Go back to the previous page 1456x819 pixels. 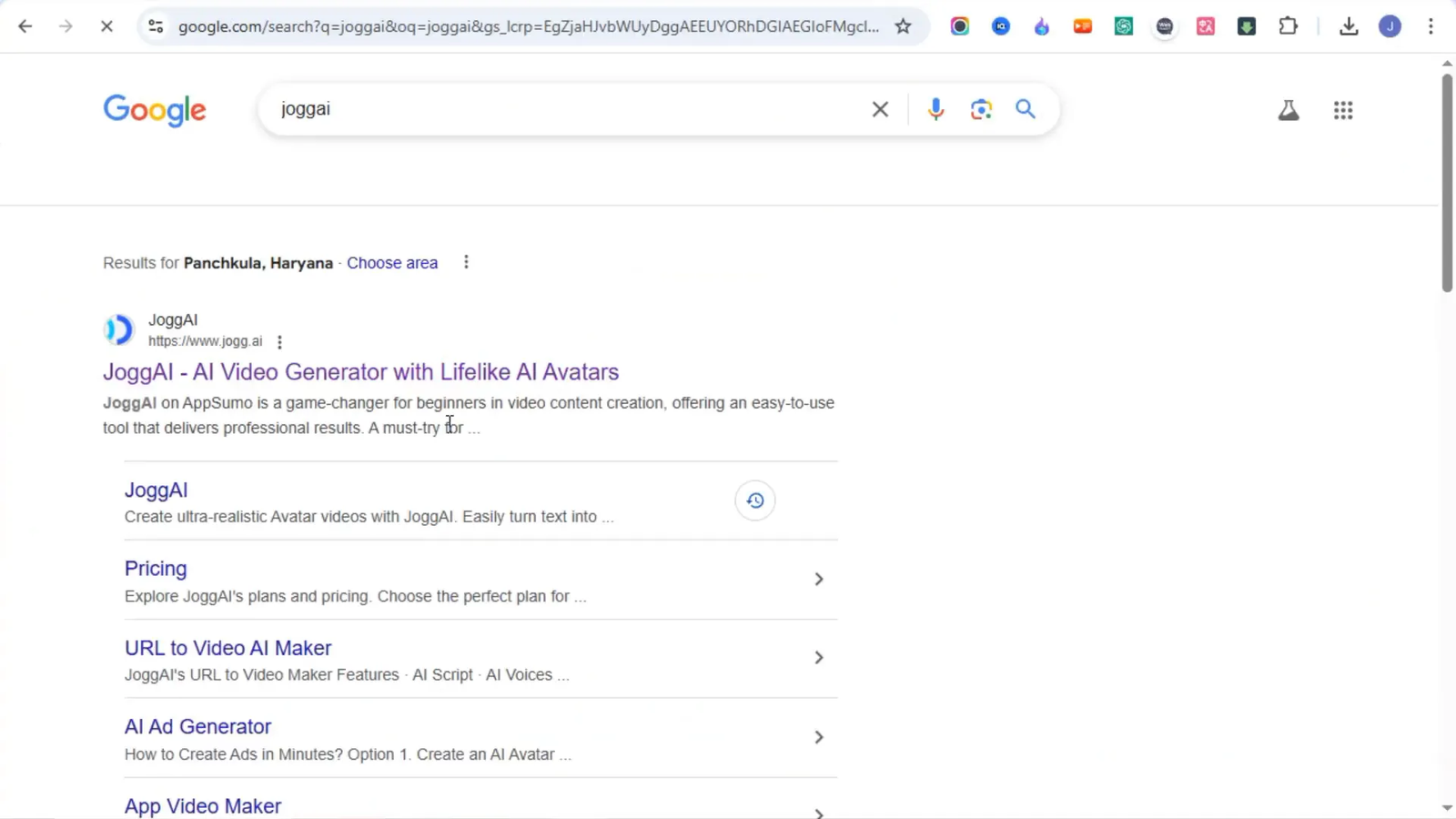[x=25, y=26]
